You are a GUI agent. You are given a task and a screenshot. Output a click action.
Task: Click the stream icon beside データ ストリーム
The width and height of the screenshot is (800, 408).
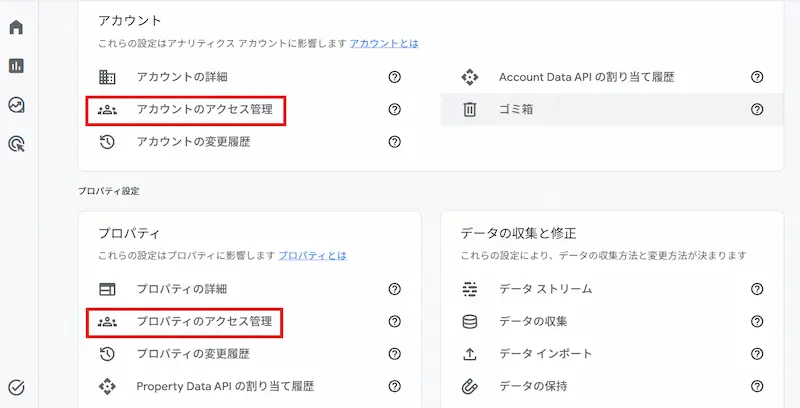[x=469, y=289]
